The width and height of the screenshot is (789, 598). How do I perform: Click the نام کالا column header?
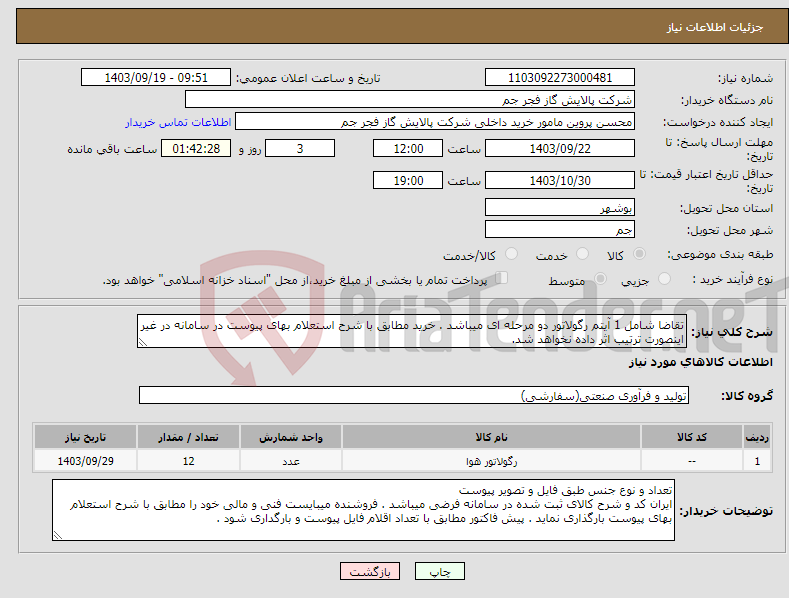[x=491, y=437]
